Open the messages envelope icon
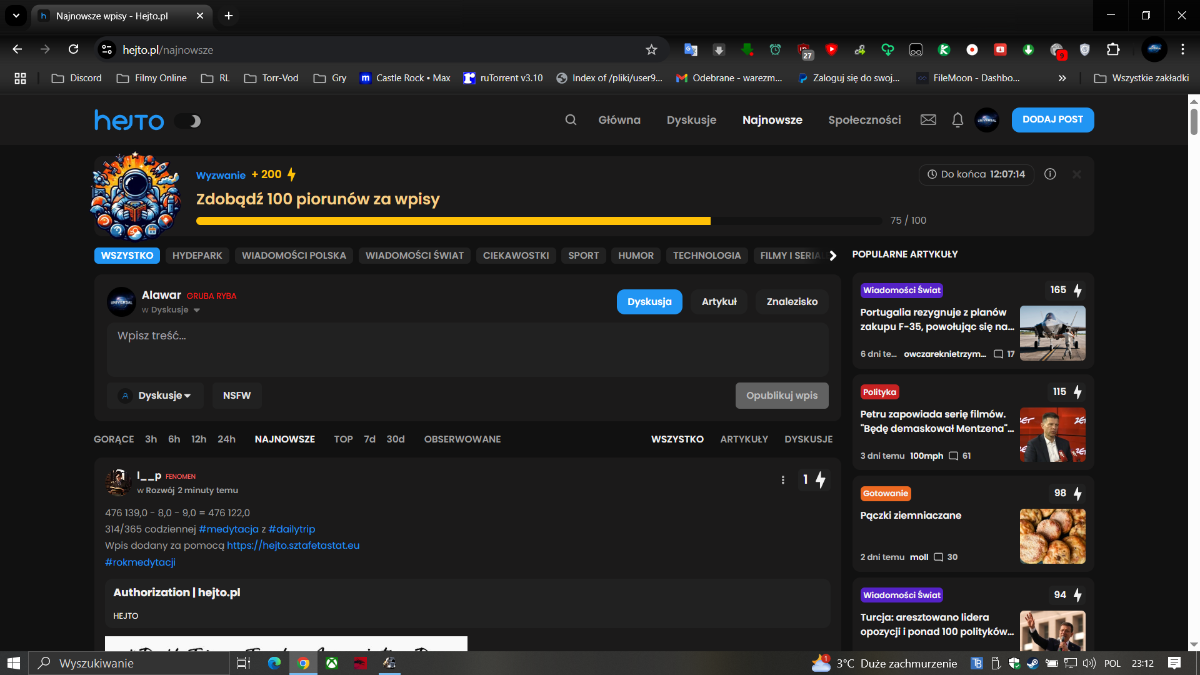The image size is (1200, 675). click(928, 120)
